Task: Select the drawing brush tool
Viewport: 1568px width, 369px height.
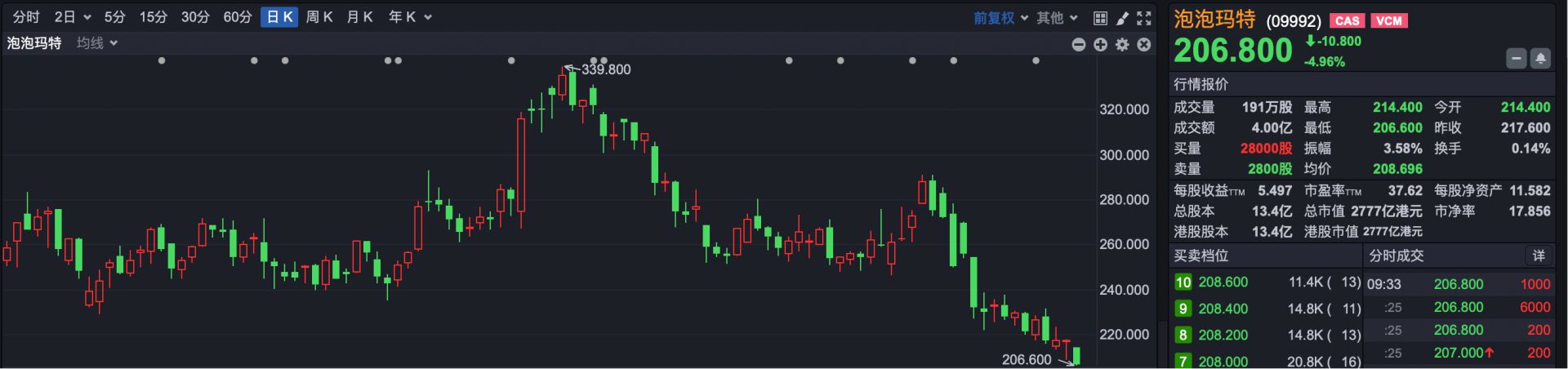Action: [x=1122, y=18]
